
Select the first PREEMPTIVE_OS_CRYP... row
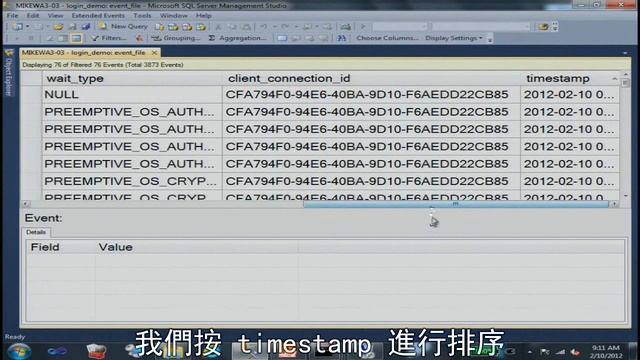click(x=131, y=181)
